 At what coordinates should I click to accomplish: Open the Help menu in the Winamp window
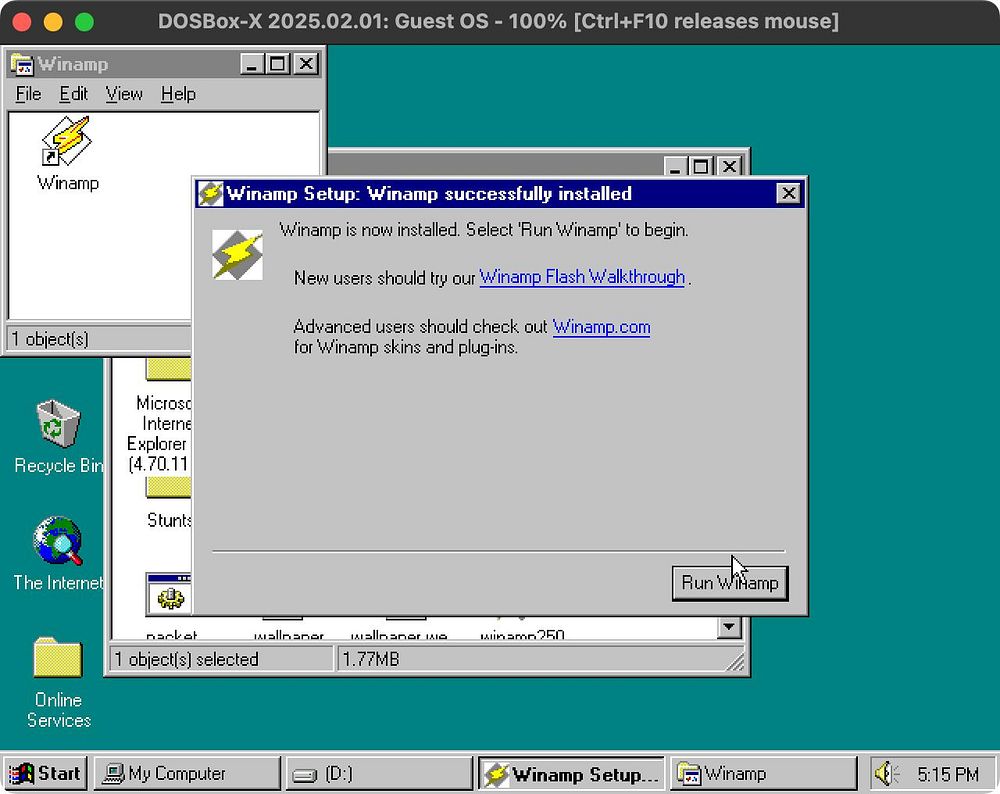(178, 94)
